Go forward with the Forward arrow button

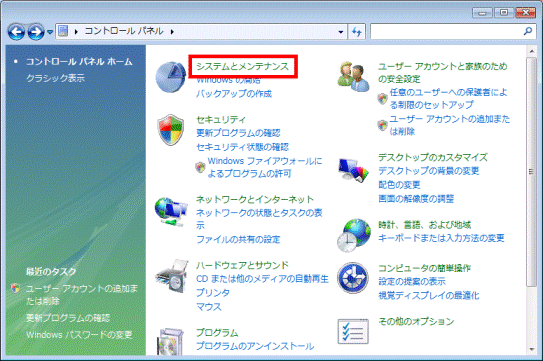click(x=36, y=32)
